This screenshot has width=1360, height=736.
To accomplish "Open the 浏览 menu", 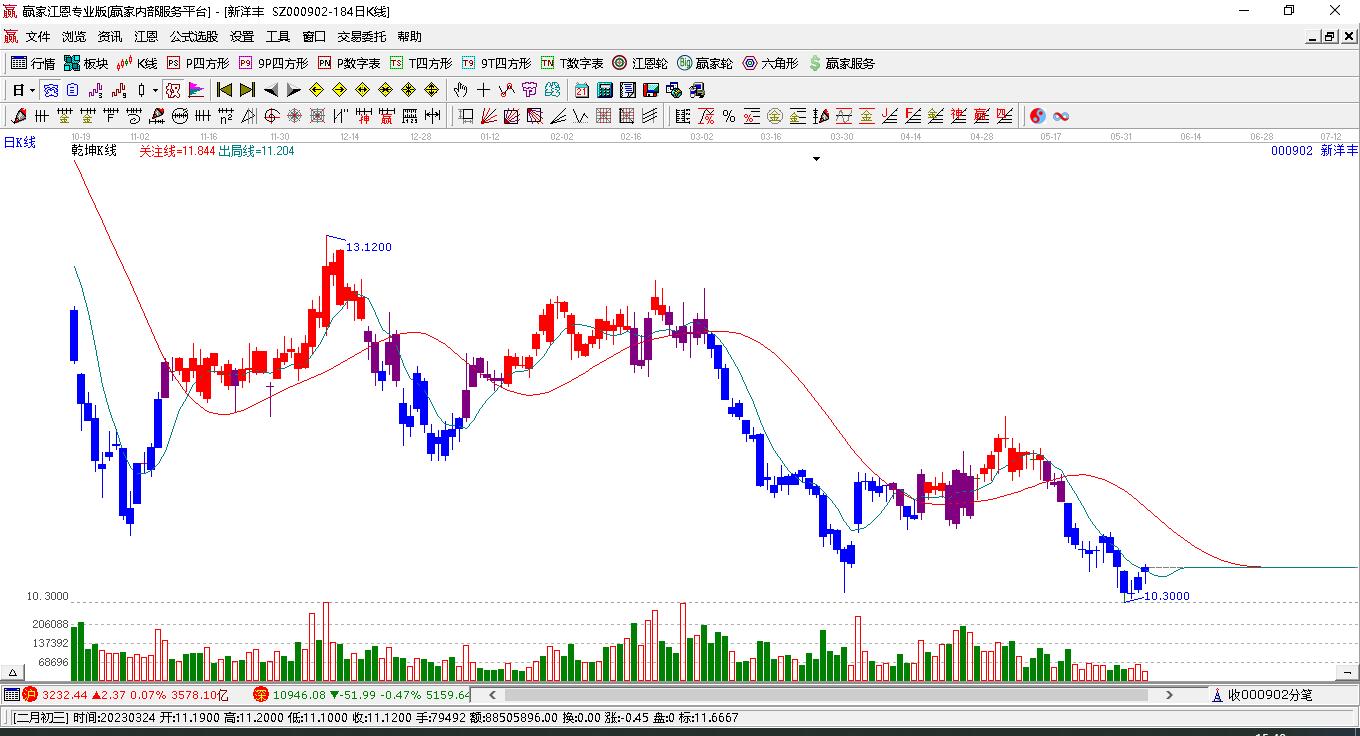I will (x=74, y=37).
